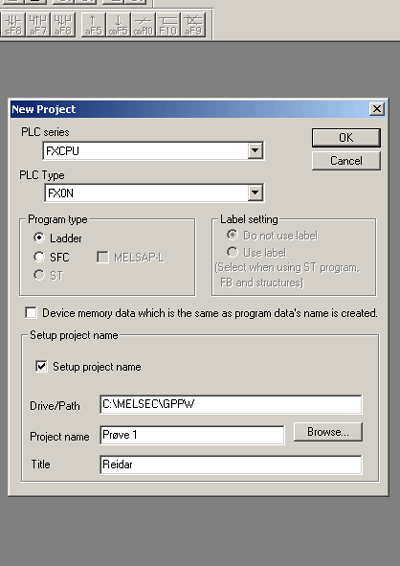Click the Cancel button
This screenshot has width=400, height=566.
(x=346, y=161)
